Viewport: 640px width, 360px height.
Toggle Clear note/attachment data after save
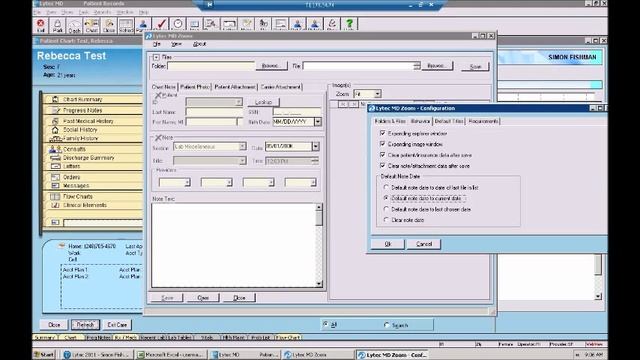pyautogui.click(x=382, y=166)
